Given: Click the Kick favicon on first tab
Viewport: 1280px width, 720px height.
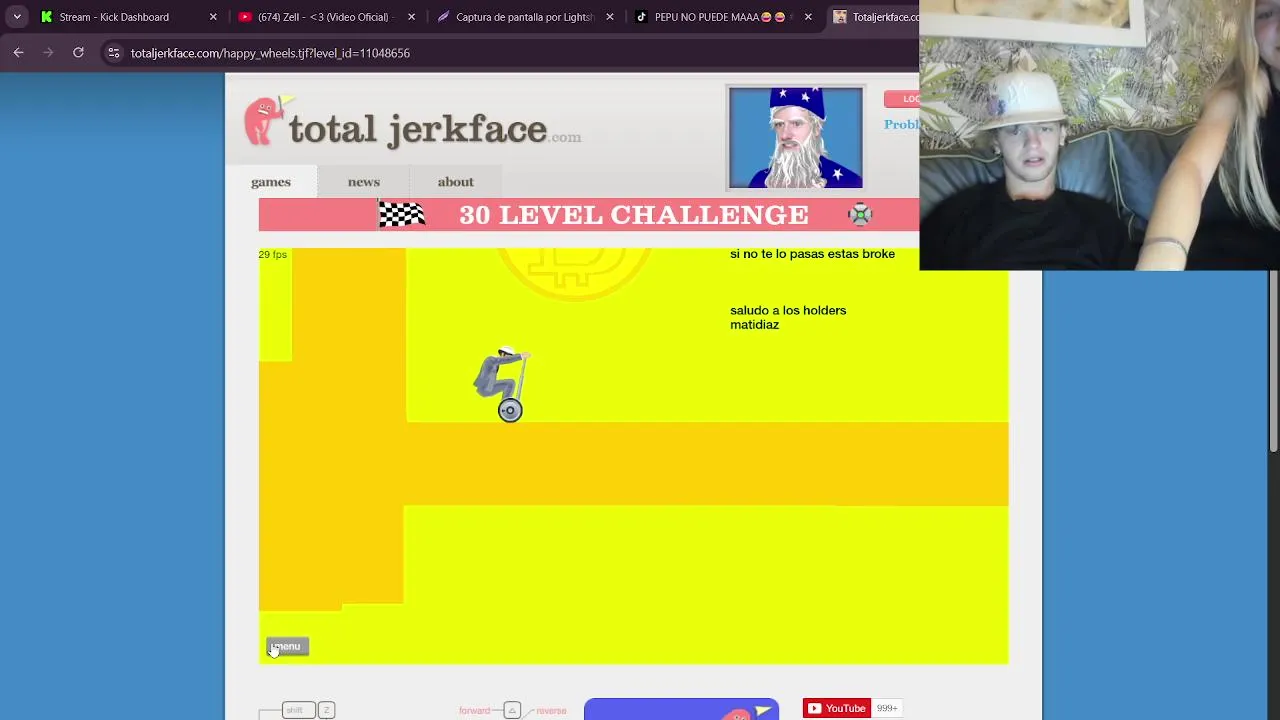Looking at the screenshot, I should click(46, 17).
